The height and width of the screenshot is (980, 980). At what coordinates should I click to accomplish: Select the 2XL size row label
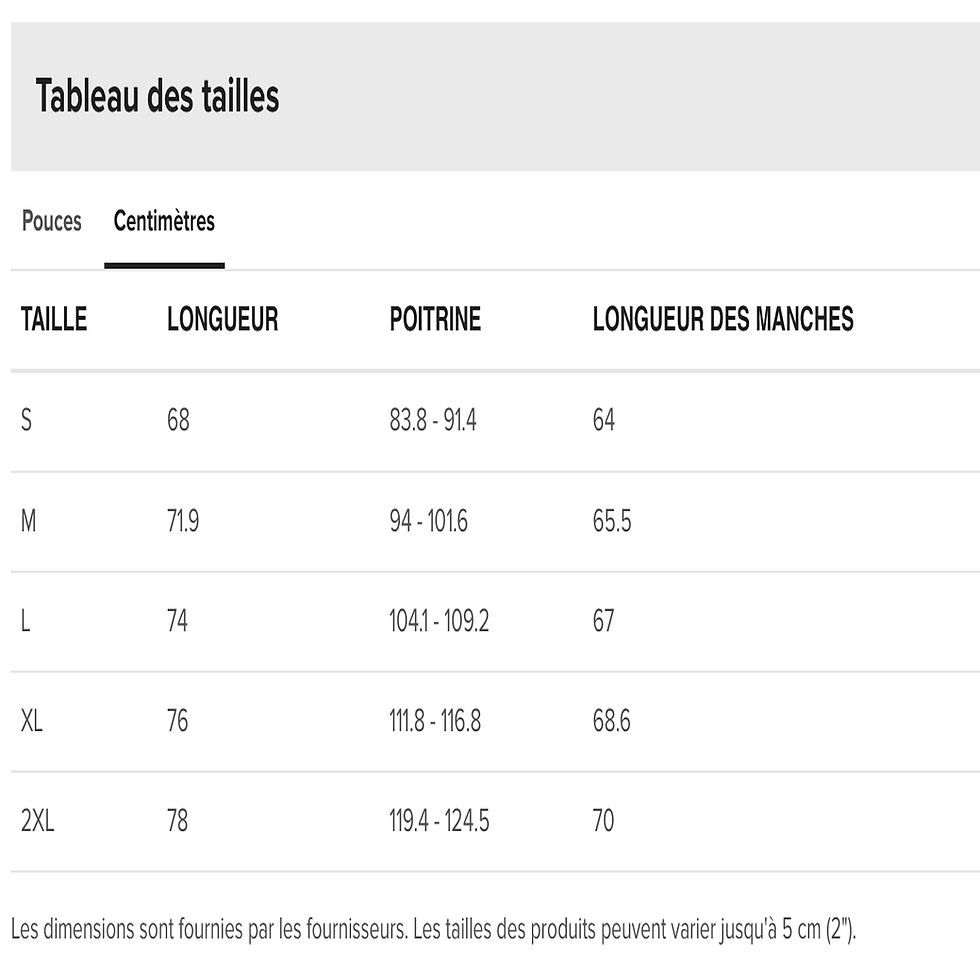click(x=38, y=821)
